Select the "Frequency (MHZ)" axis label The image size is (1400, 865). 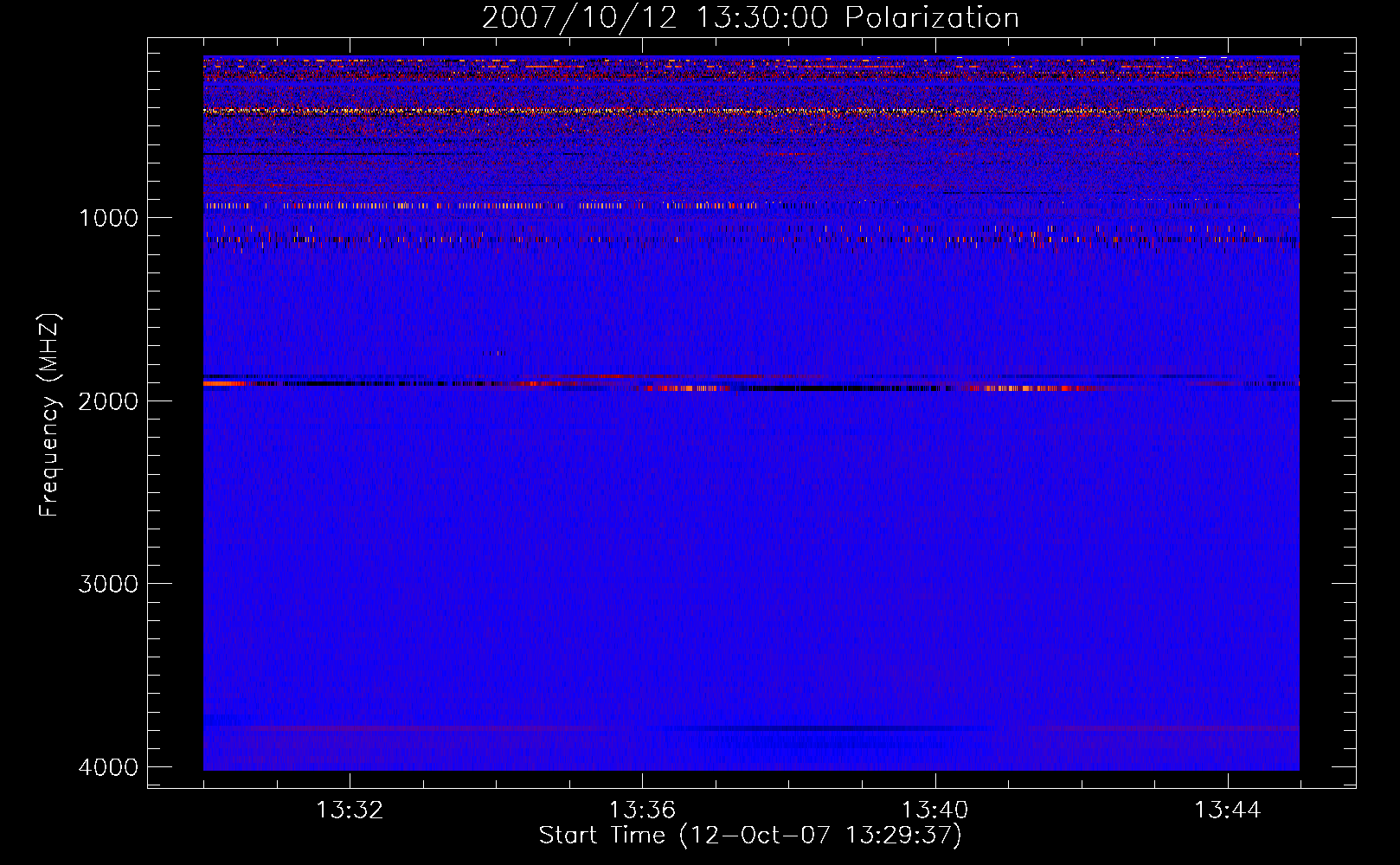pos(49,414)
